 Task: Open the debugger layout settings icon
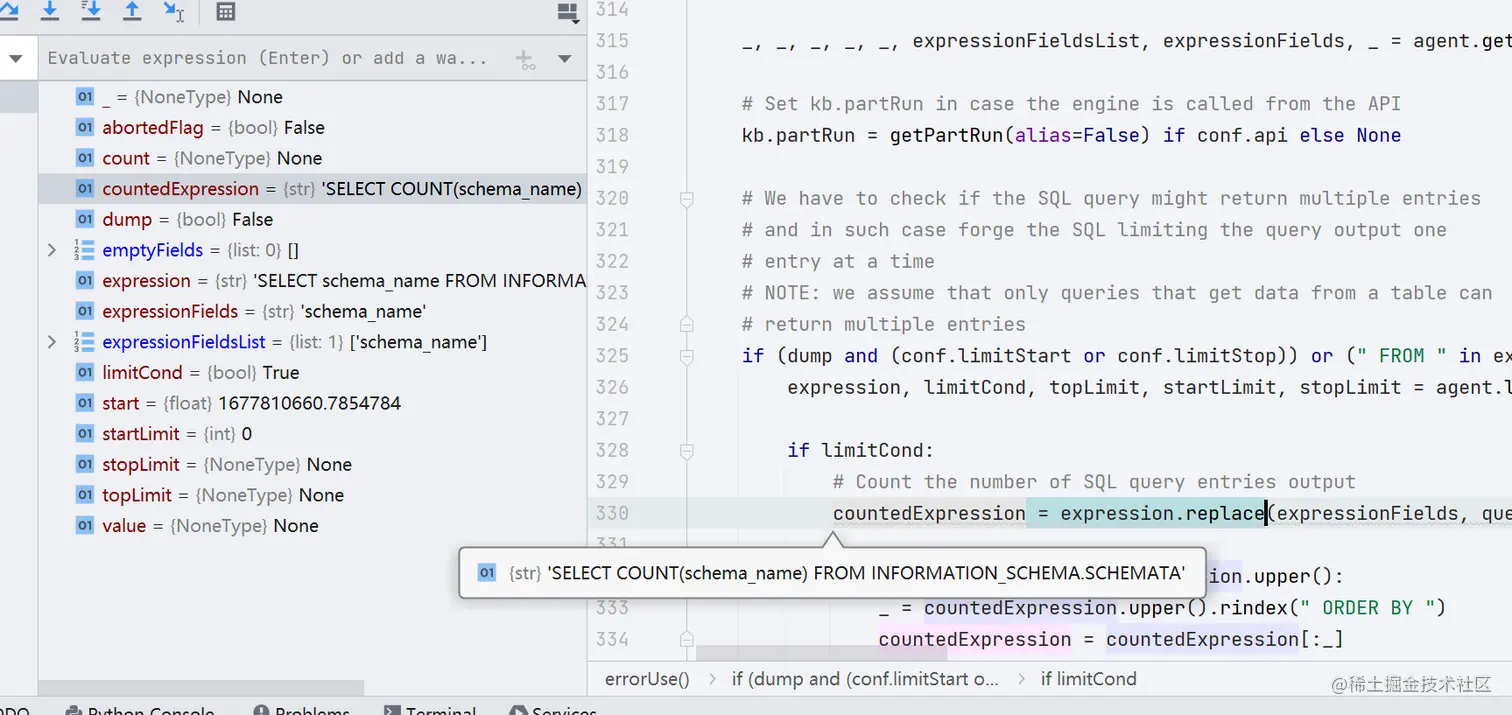point(567,12)
